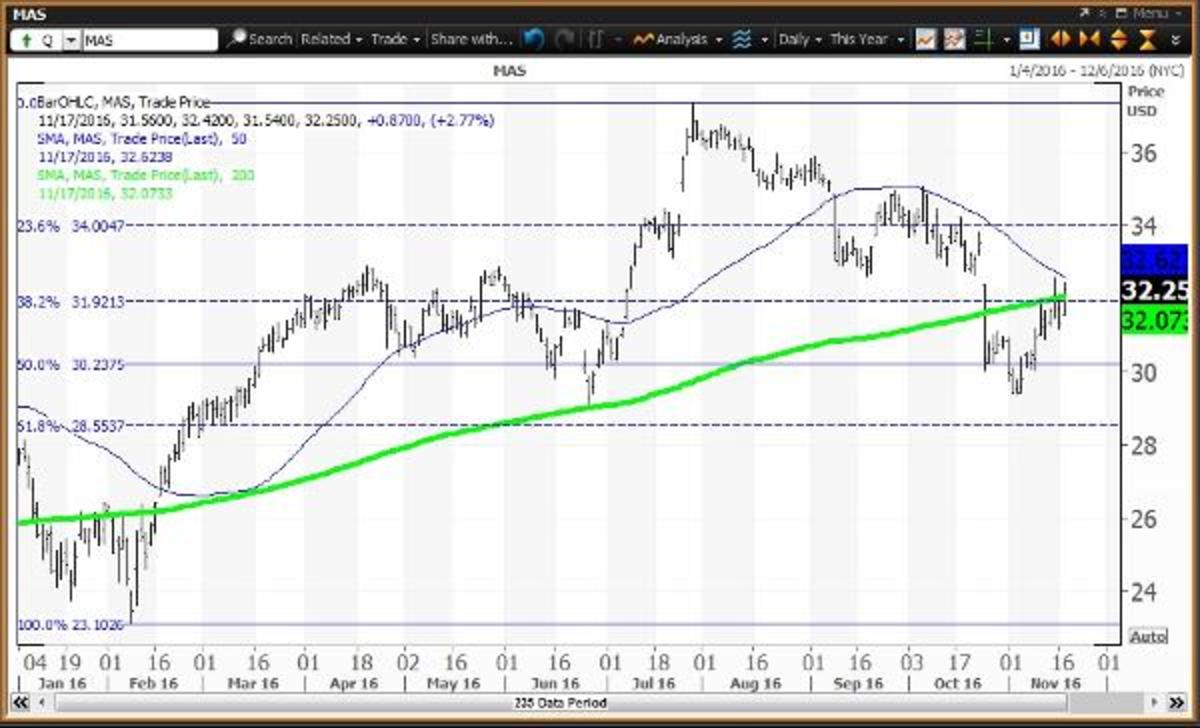Jump to chart end double-right arrow
This screenshot has width=1200, height=728.
pos(1176,702)
